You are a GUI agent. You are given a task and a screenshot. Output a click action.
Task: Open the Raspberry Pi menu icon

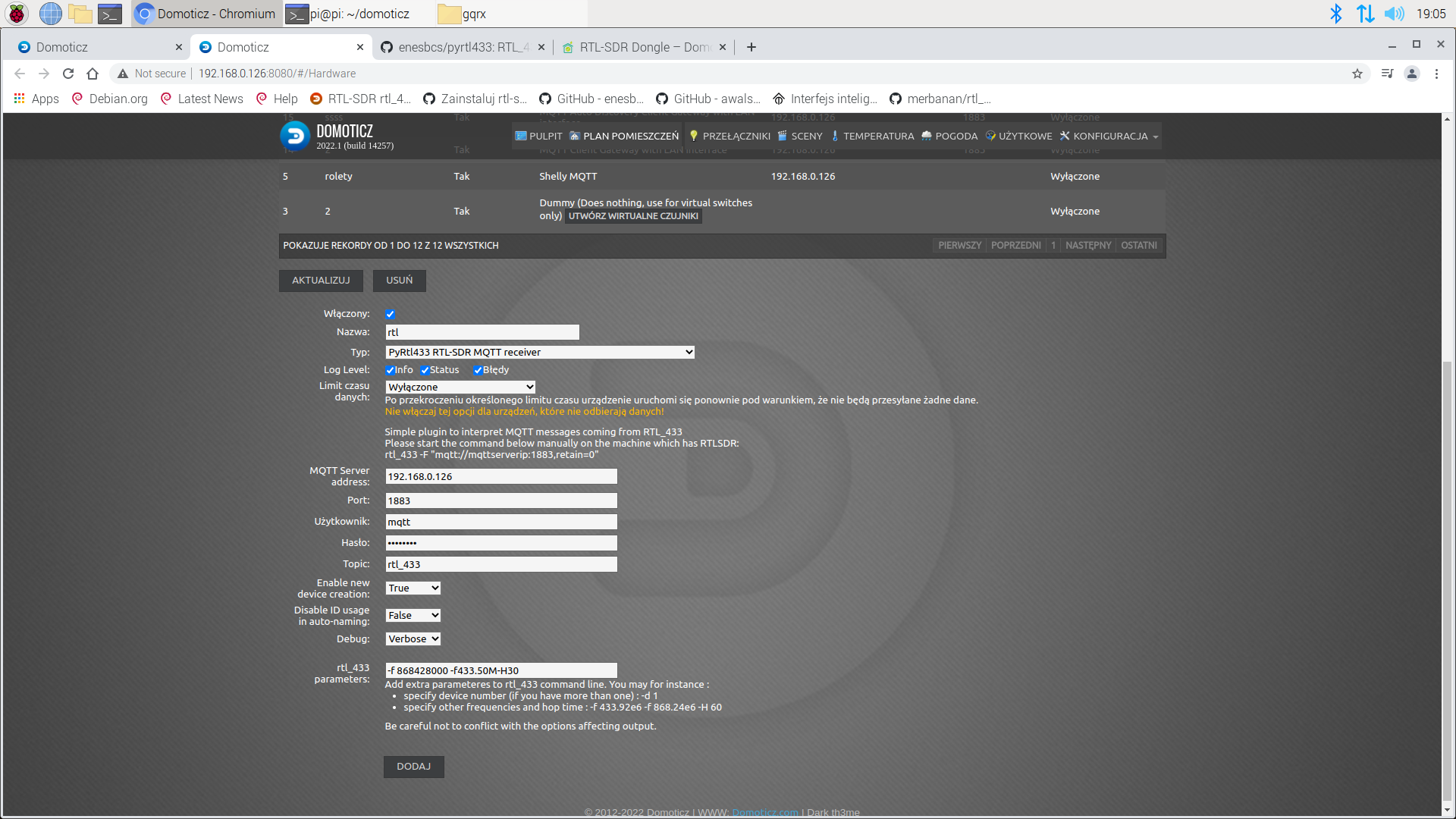tap(17, 14)
